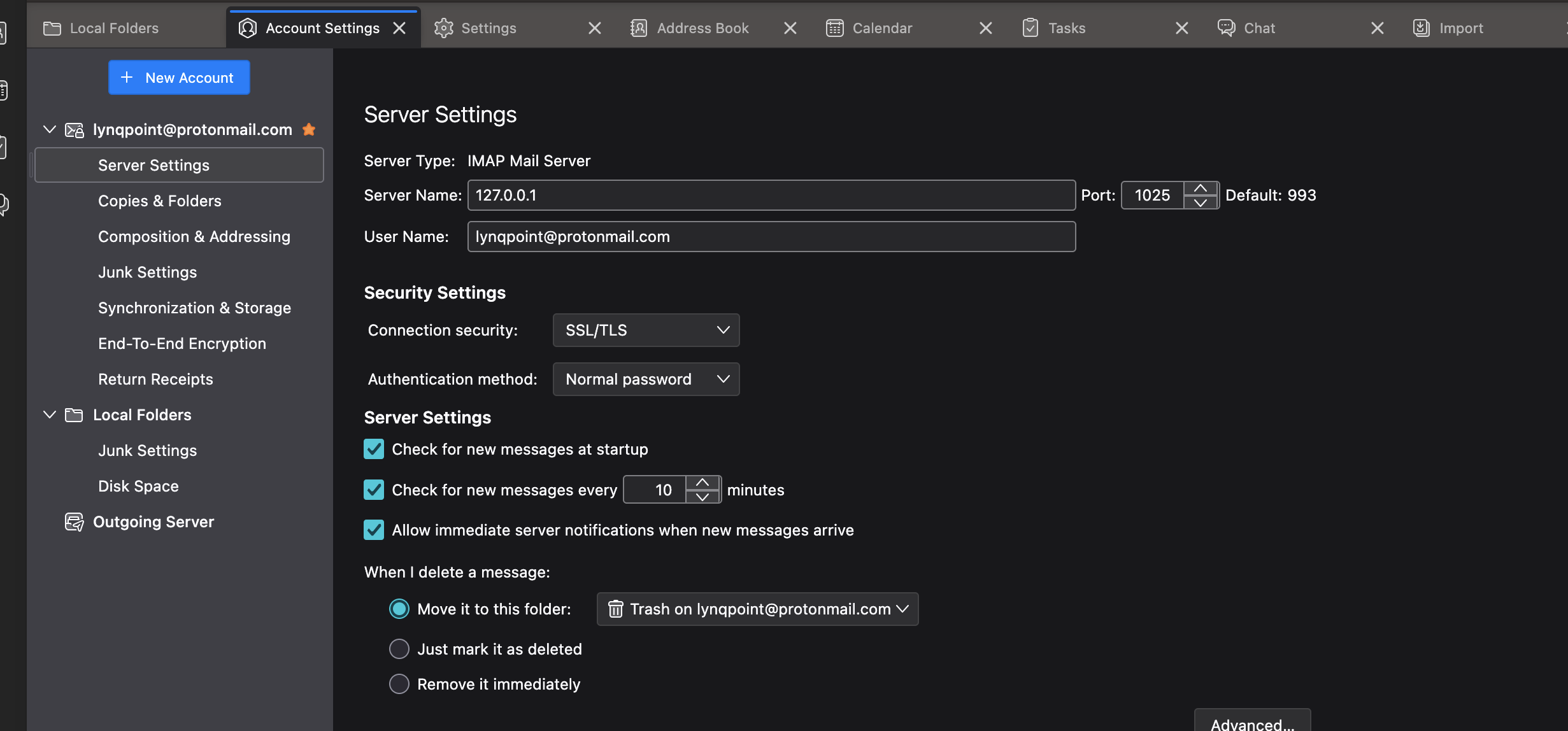Open Return Receipts settings
Image resolution: width=1568 pixels, height=731 pixels.
[178, 379]
